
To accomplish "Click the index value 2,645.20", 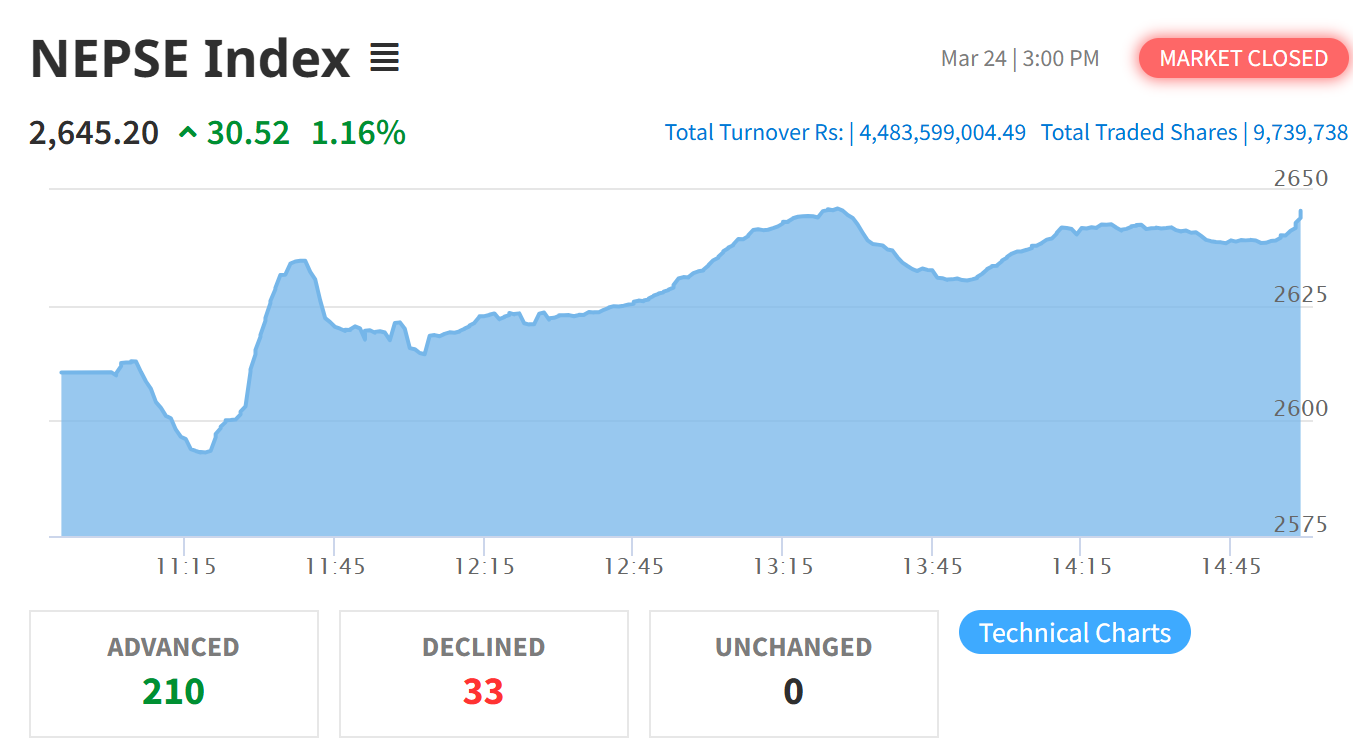I will click(94, 132).
